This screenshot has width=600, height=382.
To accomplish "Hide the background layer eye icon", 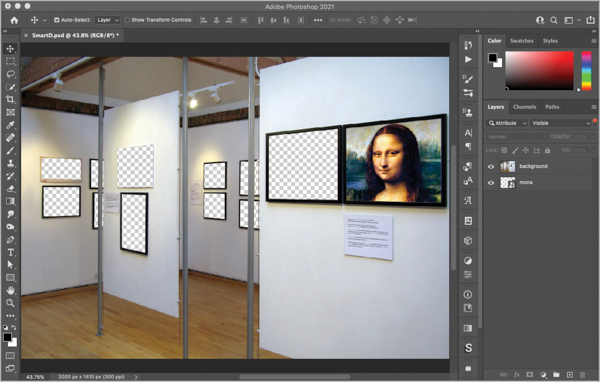I will click(x=491, y=167).
